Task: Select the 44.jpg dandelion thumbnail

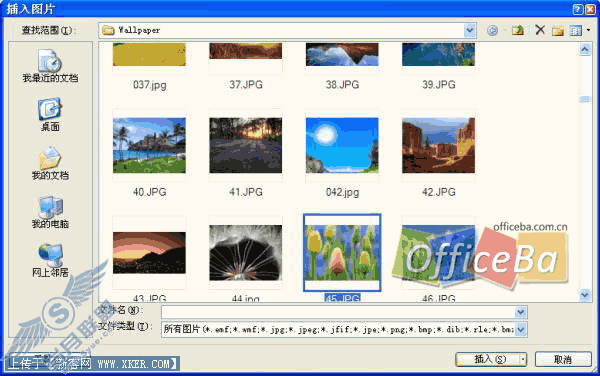Action: point(246,252)
